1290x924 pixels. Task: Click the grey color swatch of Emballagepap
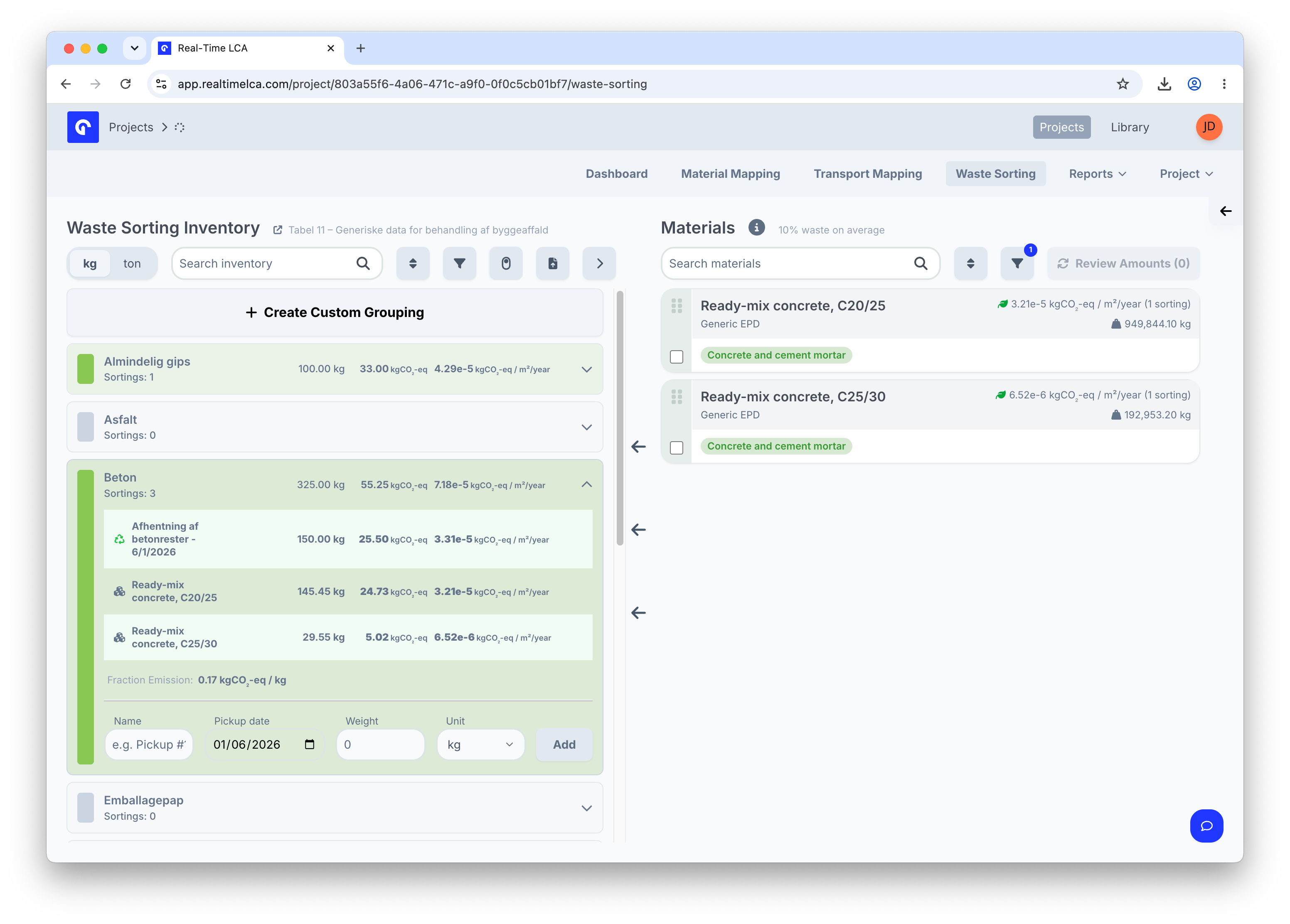point(85,808)
